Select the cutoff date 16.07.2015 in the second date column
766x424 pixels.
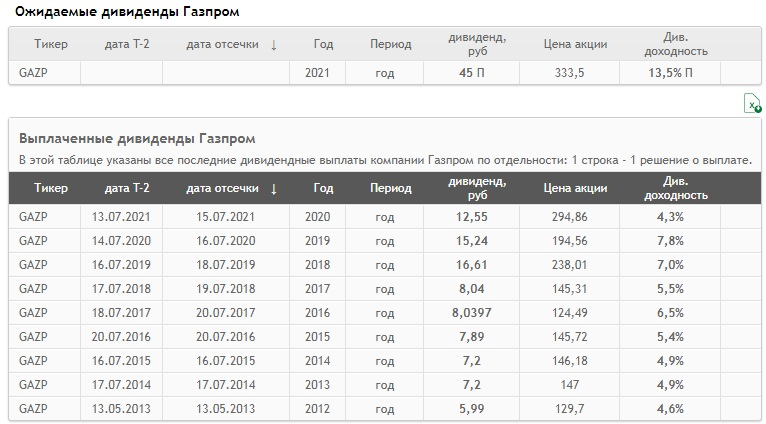[226, 360]
